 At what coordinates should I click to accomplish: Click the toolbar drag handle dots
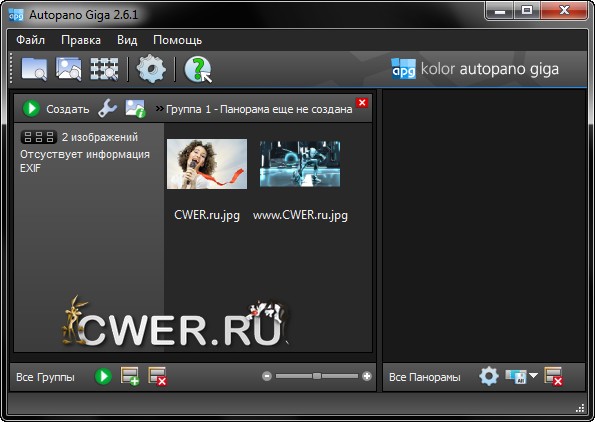pos(11,68)
